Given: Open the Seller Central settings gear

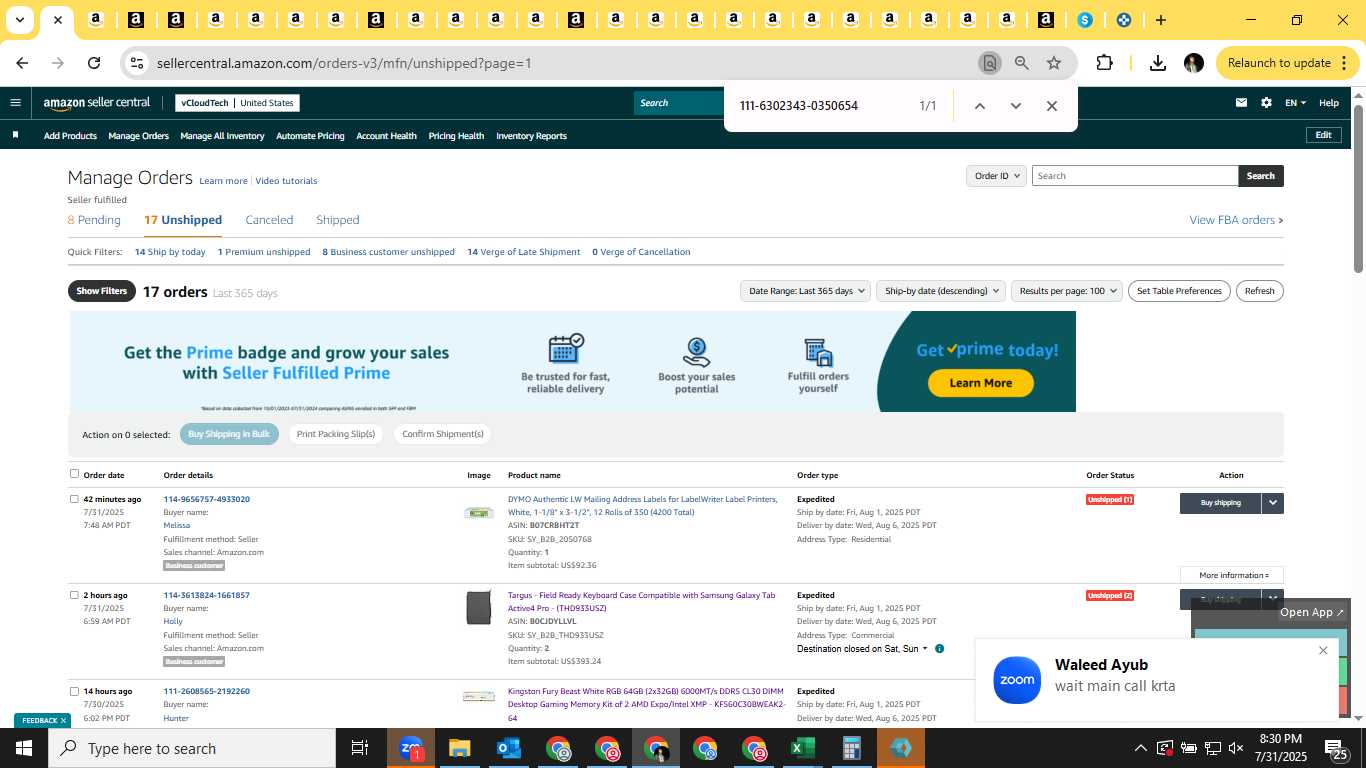Looking at the screenshot, I should pos(1266,102).
